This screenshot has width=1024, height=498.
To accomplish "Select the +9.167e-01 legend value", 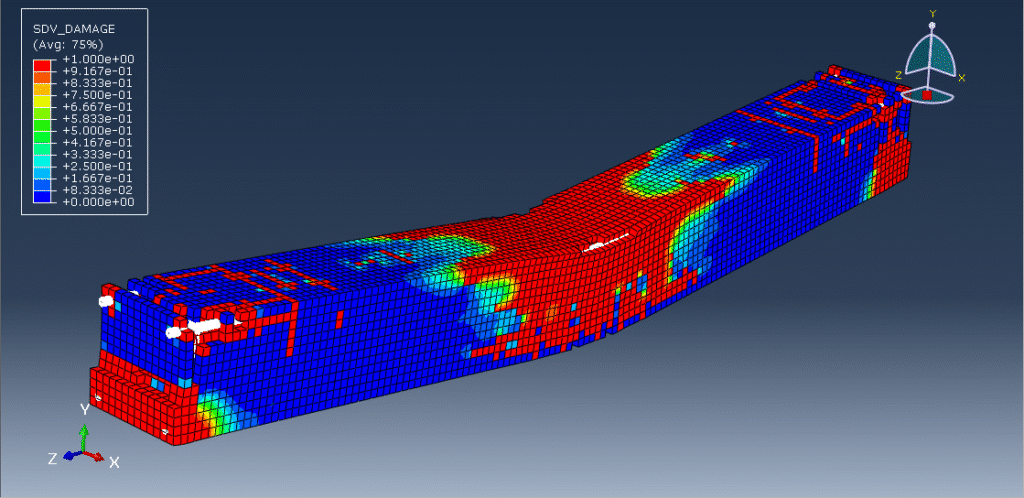I will pyautogui.click(x=98, y=71).
